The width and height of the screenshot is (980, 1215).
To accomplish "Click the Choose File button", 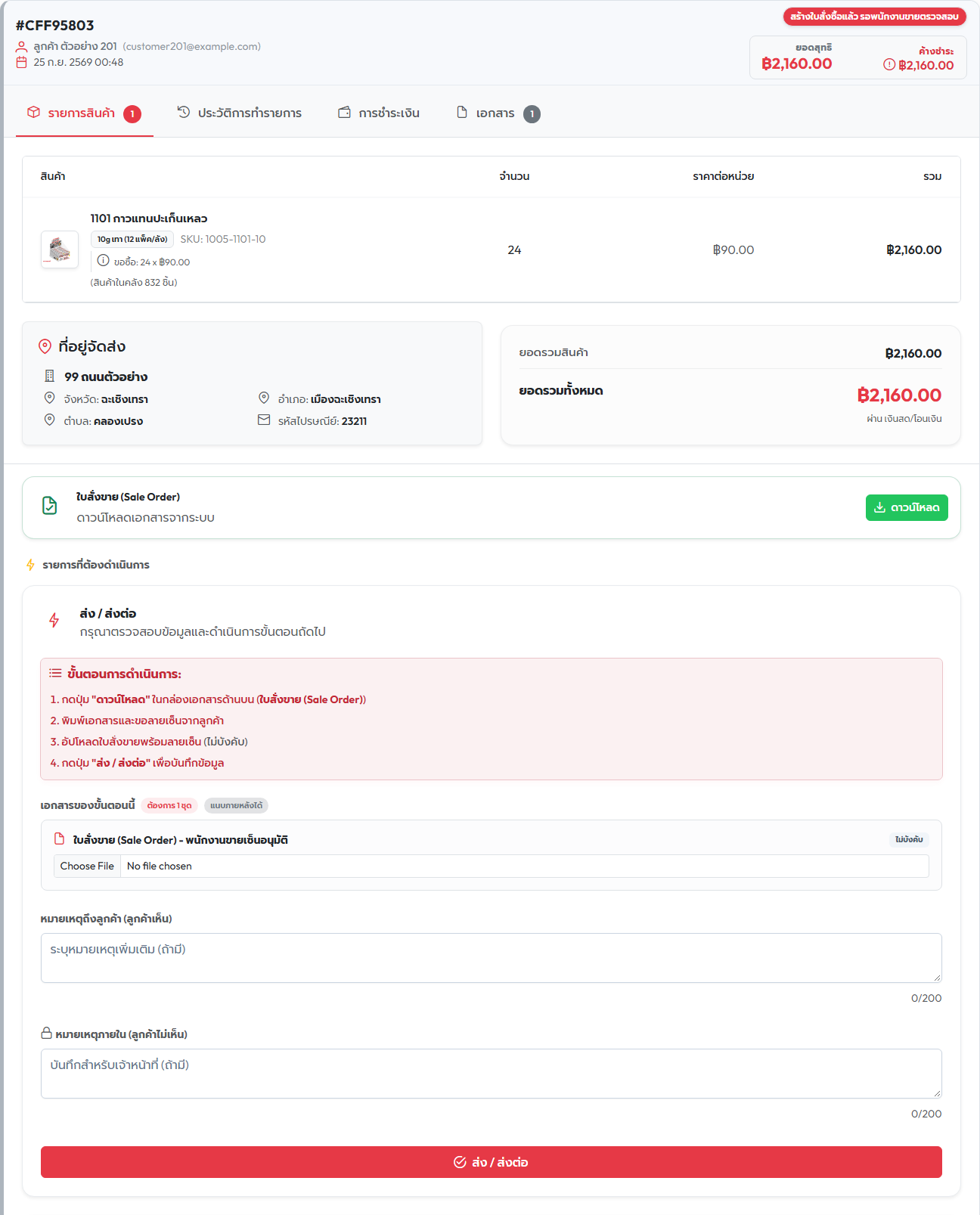I will pyautogui.click(x=87, y=866).
